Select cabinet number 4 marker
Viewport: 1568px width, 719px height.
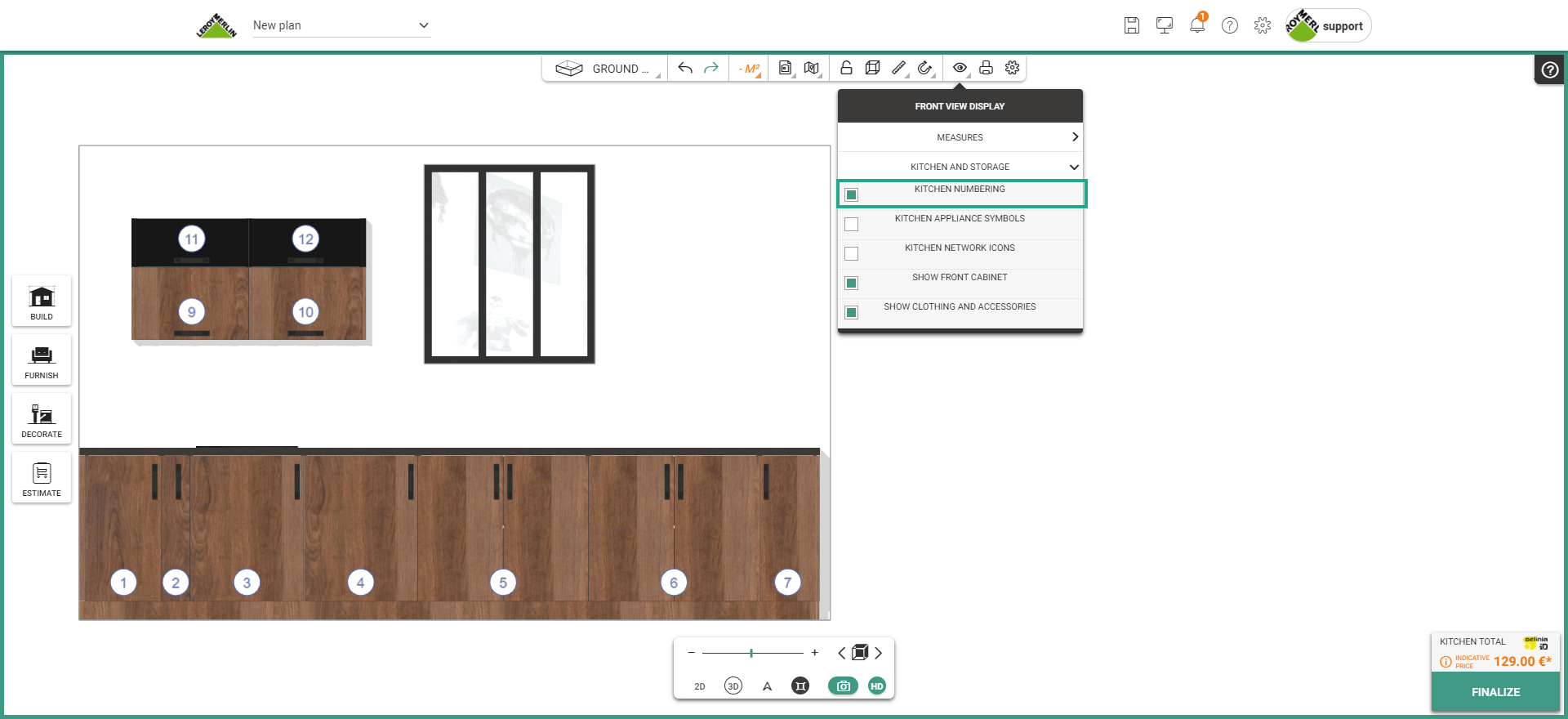[x=360, y=583]
